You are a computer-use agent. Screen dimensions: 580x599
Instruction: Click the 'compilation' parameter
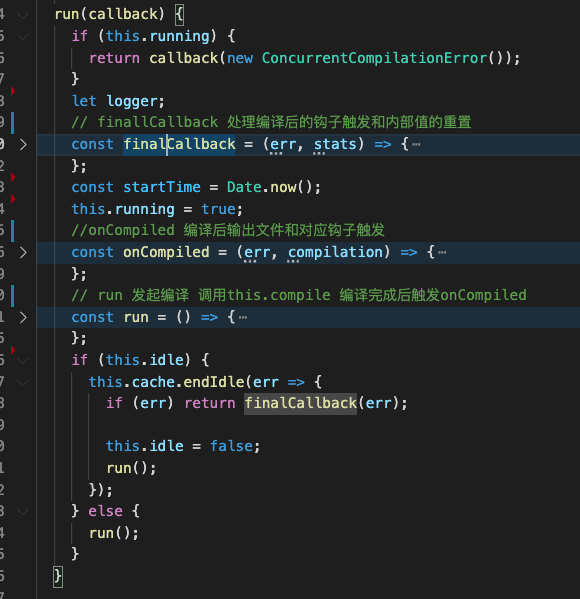[335, 252]
